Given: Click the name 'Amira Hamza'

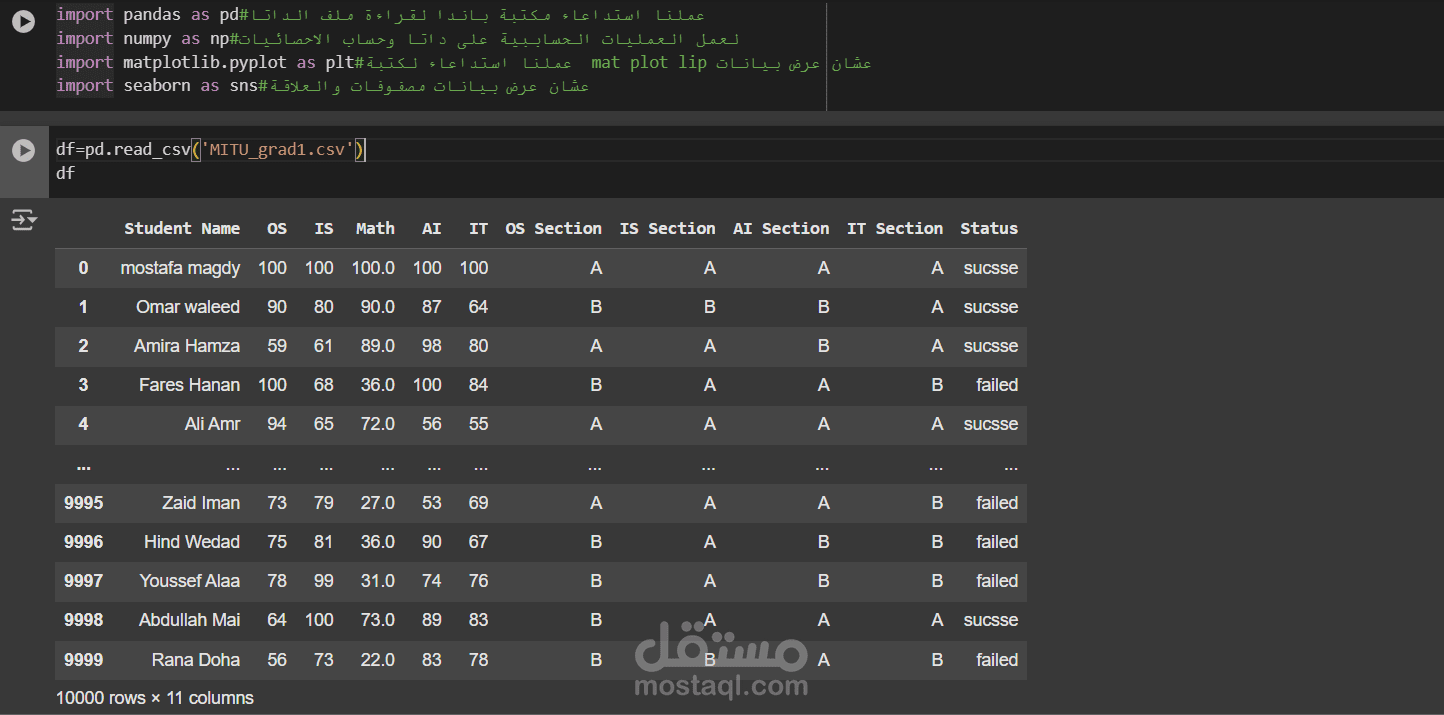Looking at the screenshot, I should click(187, 346).
